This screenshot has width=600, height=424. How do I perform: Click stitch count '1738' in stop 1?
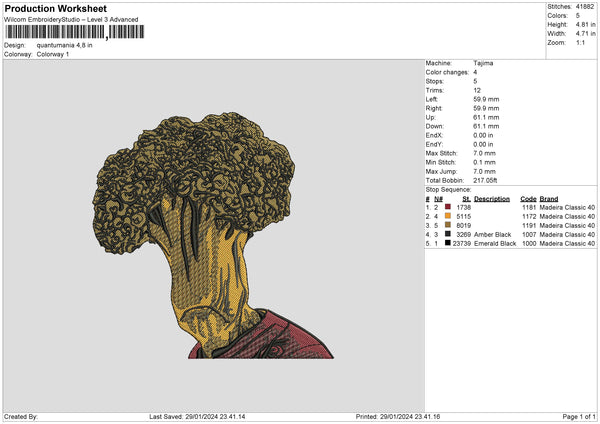[x=463, y=207]
